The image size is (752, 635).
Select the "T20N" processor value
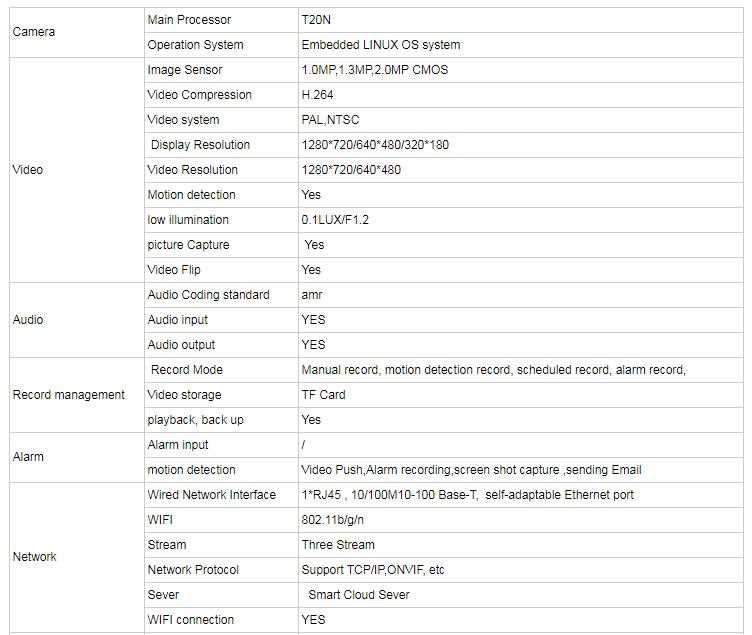[316, 20]
